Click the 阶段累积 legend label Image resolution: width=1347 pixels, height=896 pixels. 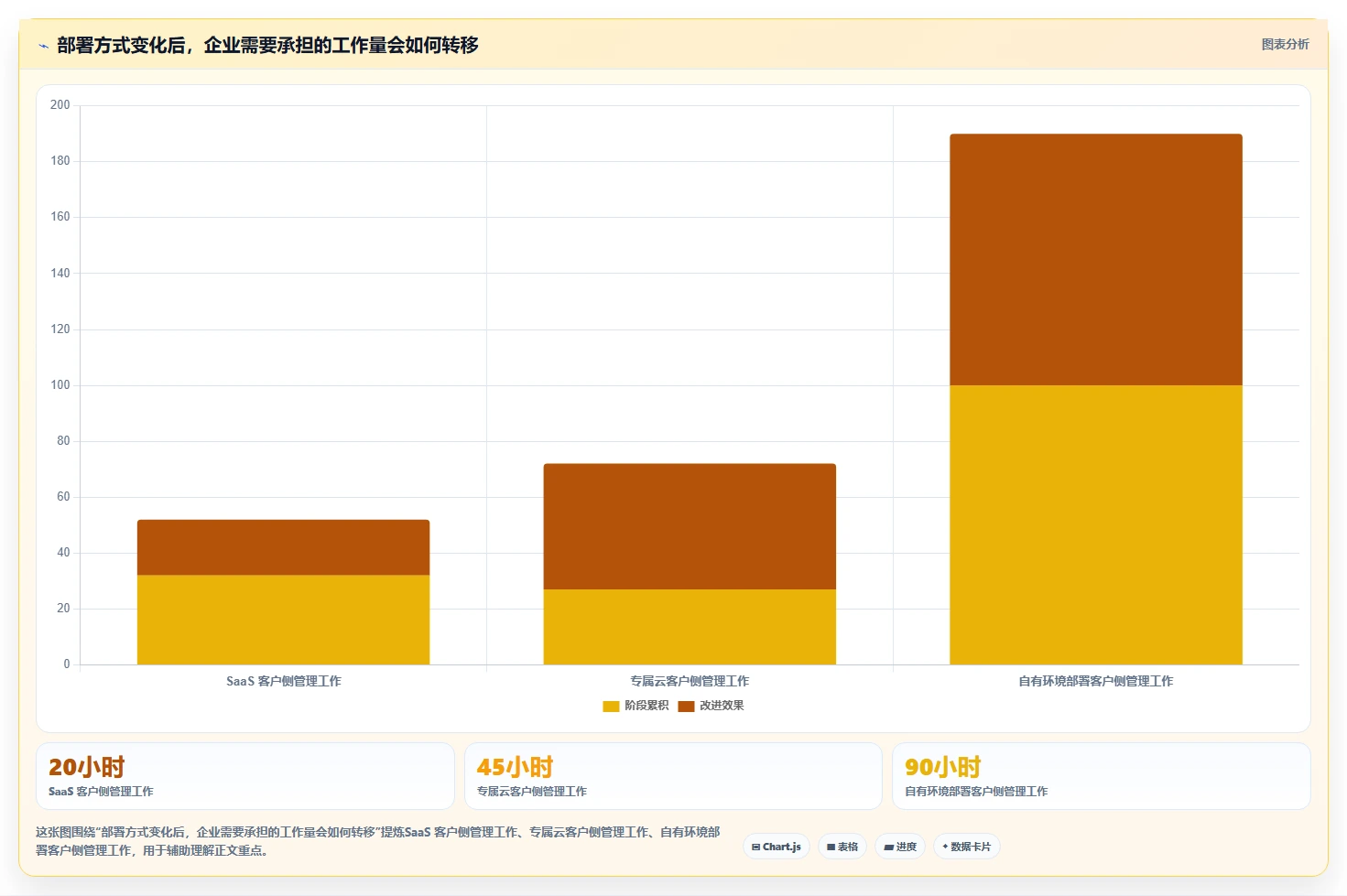(646, 706)
